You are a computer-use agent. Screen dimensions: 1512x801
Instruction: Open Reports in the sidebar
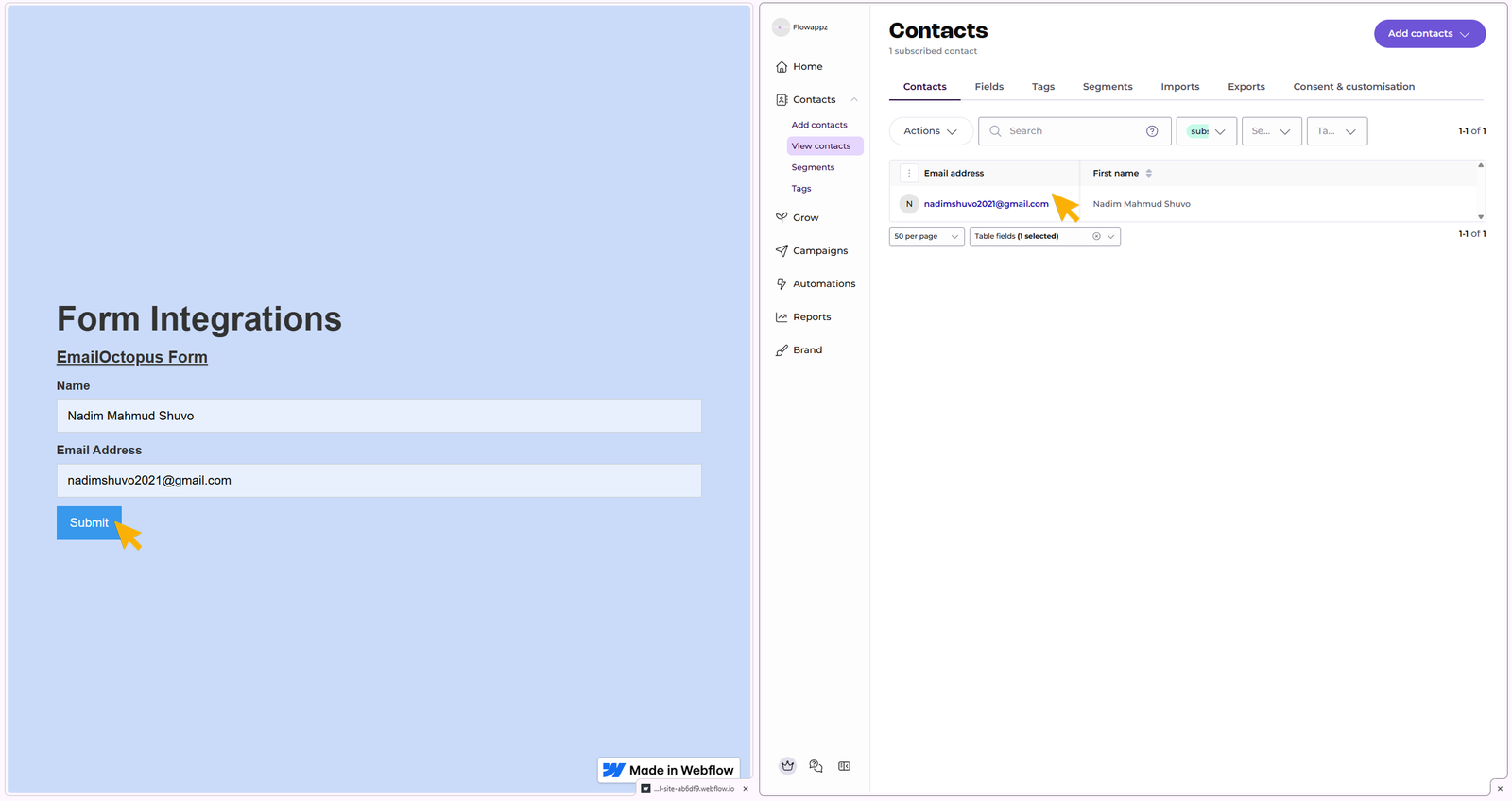(x=802, y=317)
